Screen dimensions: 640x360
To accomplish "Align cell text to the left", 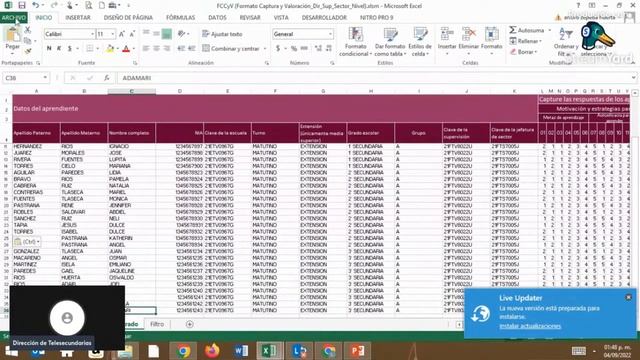I will coord(146,49).
